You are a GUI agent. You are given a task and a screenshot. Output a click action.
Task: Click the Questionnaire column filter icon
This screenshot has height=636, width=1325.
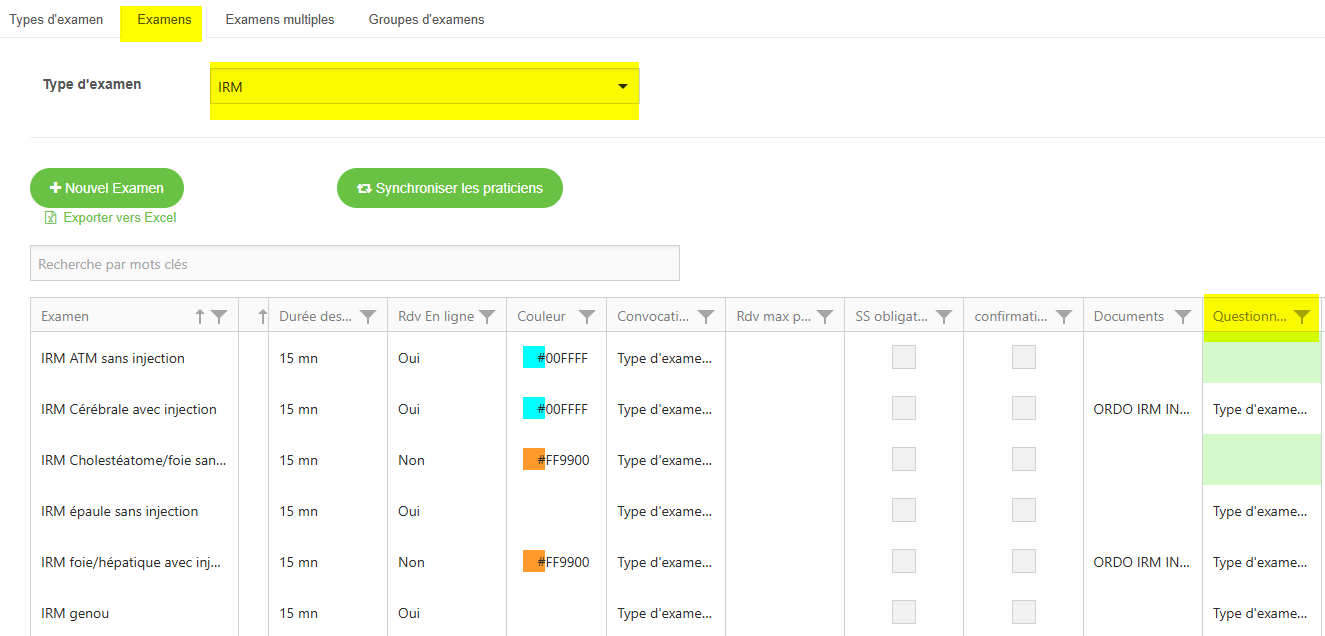pos(1301,316)
